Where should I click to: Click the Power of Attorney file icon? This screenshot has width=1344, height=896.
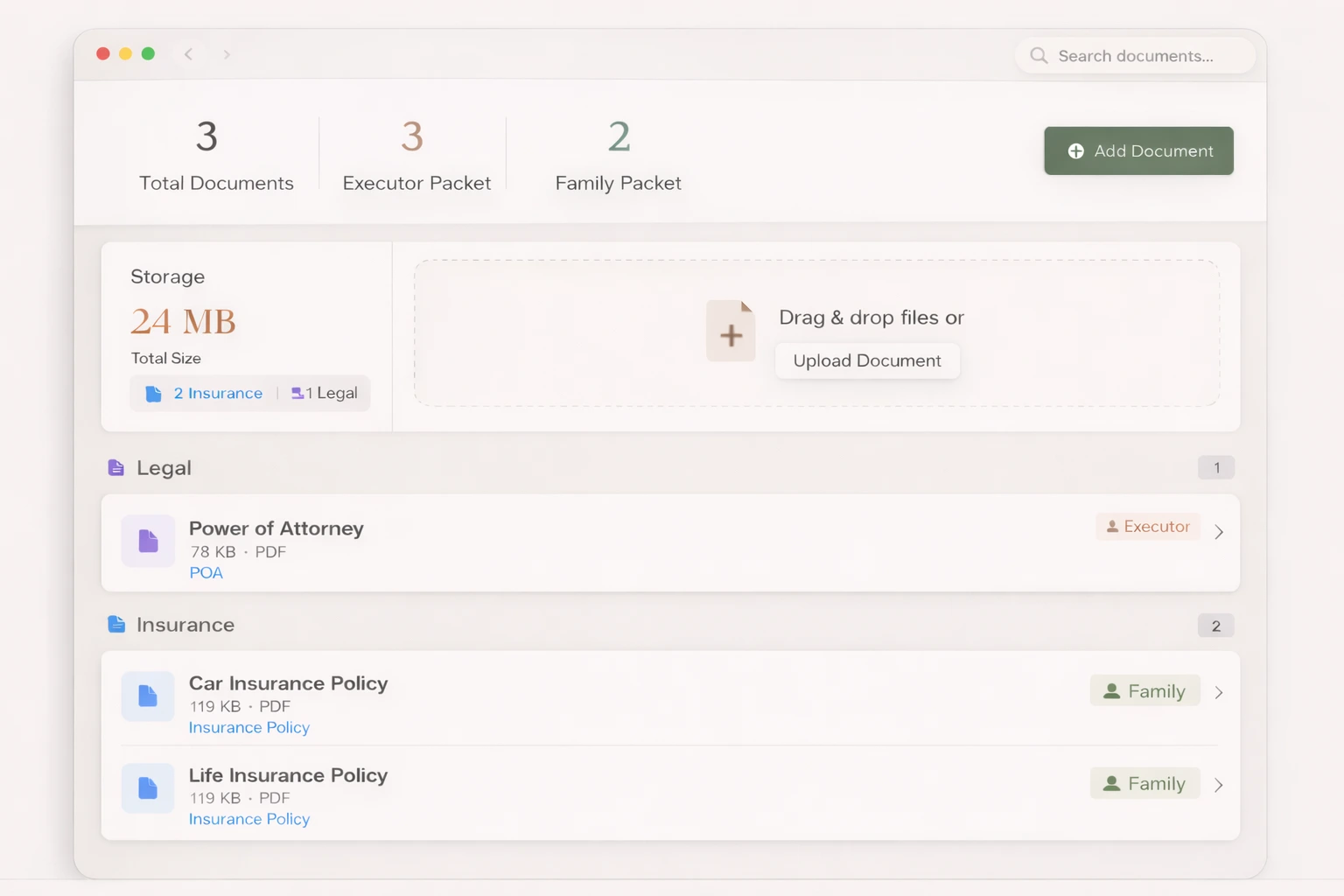[147, 541]
